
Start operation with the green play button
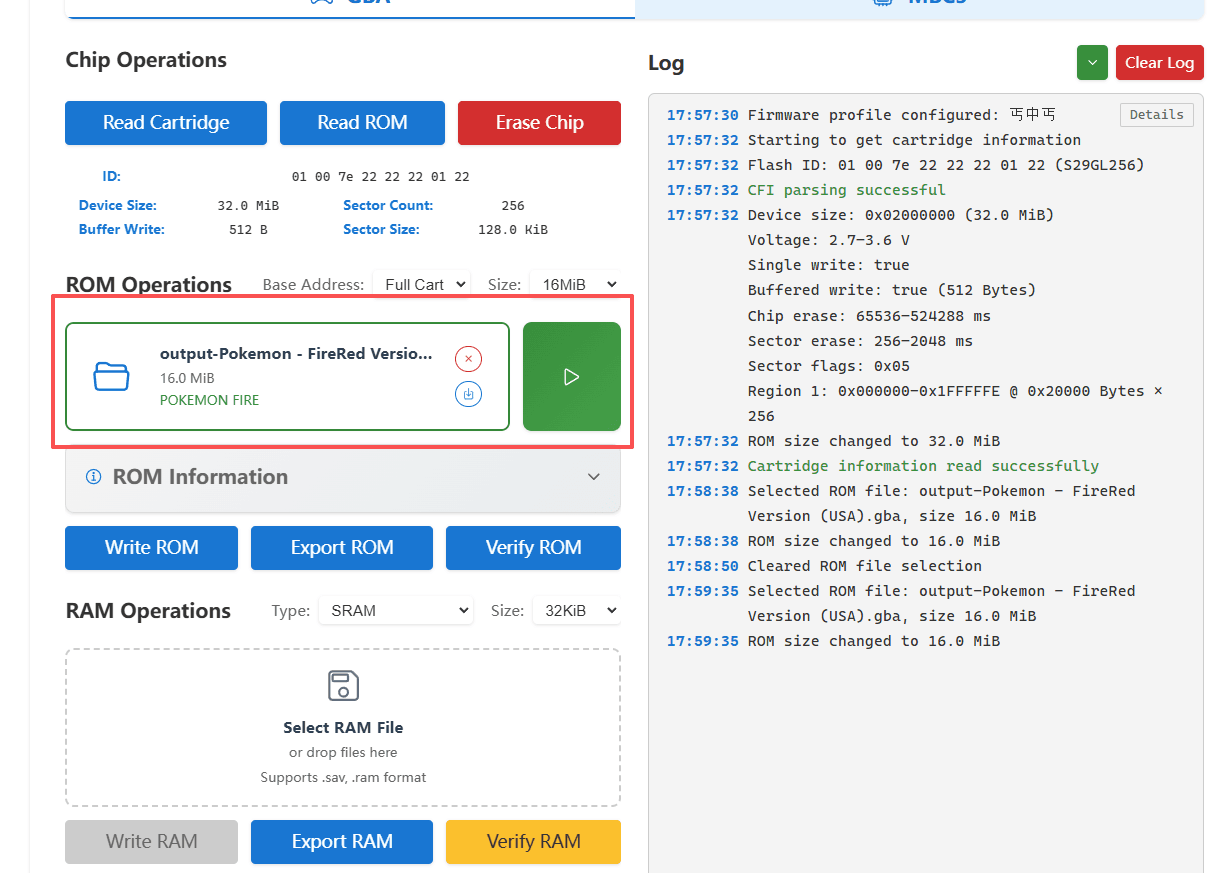572,376
